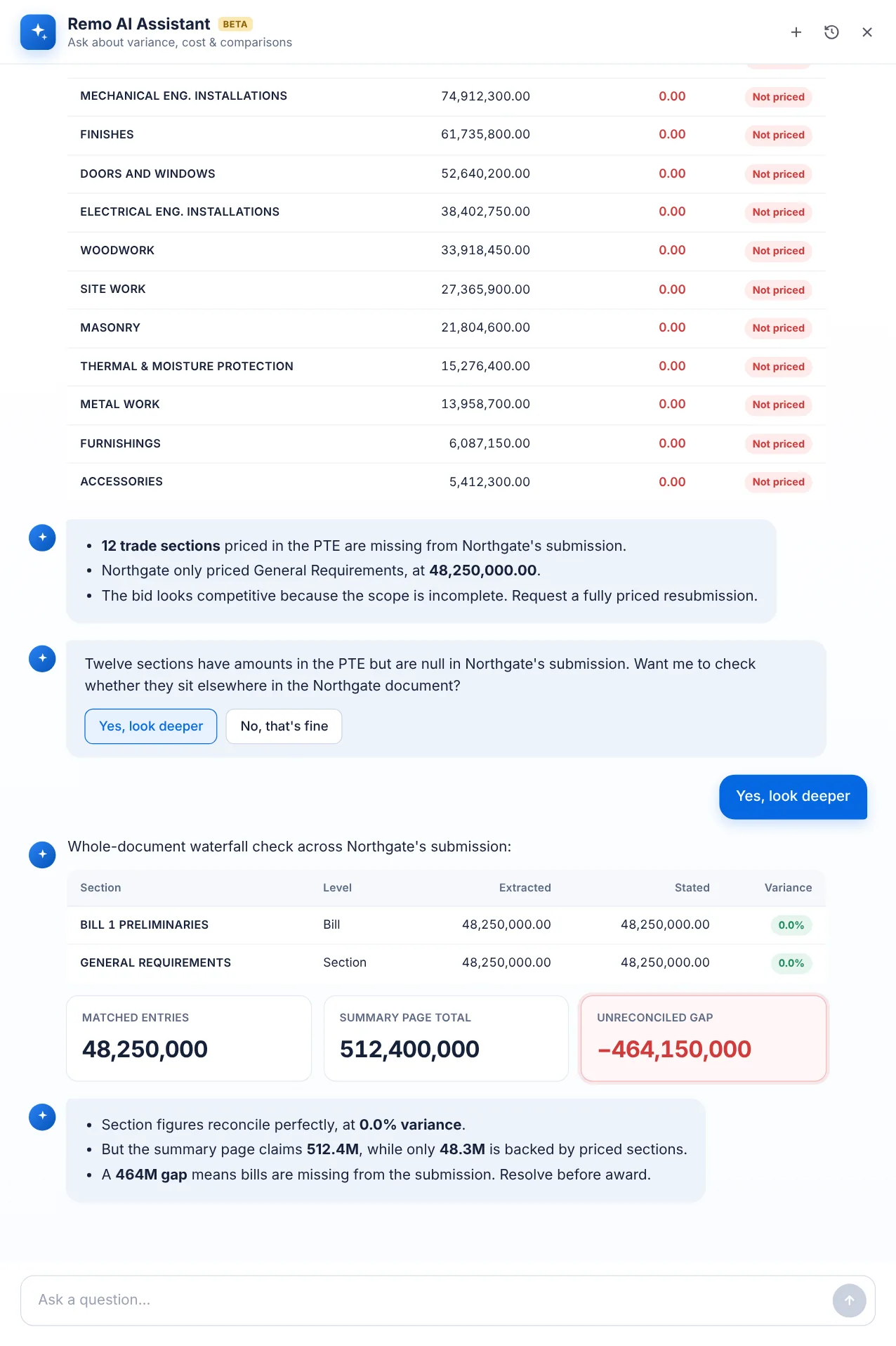
Task: Click the Variance column header
Action: point(788,888)
